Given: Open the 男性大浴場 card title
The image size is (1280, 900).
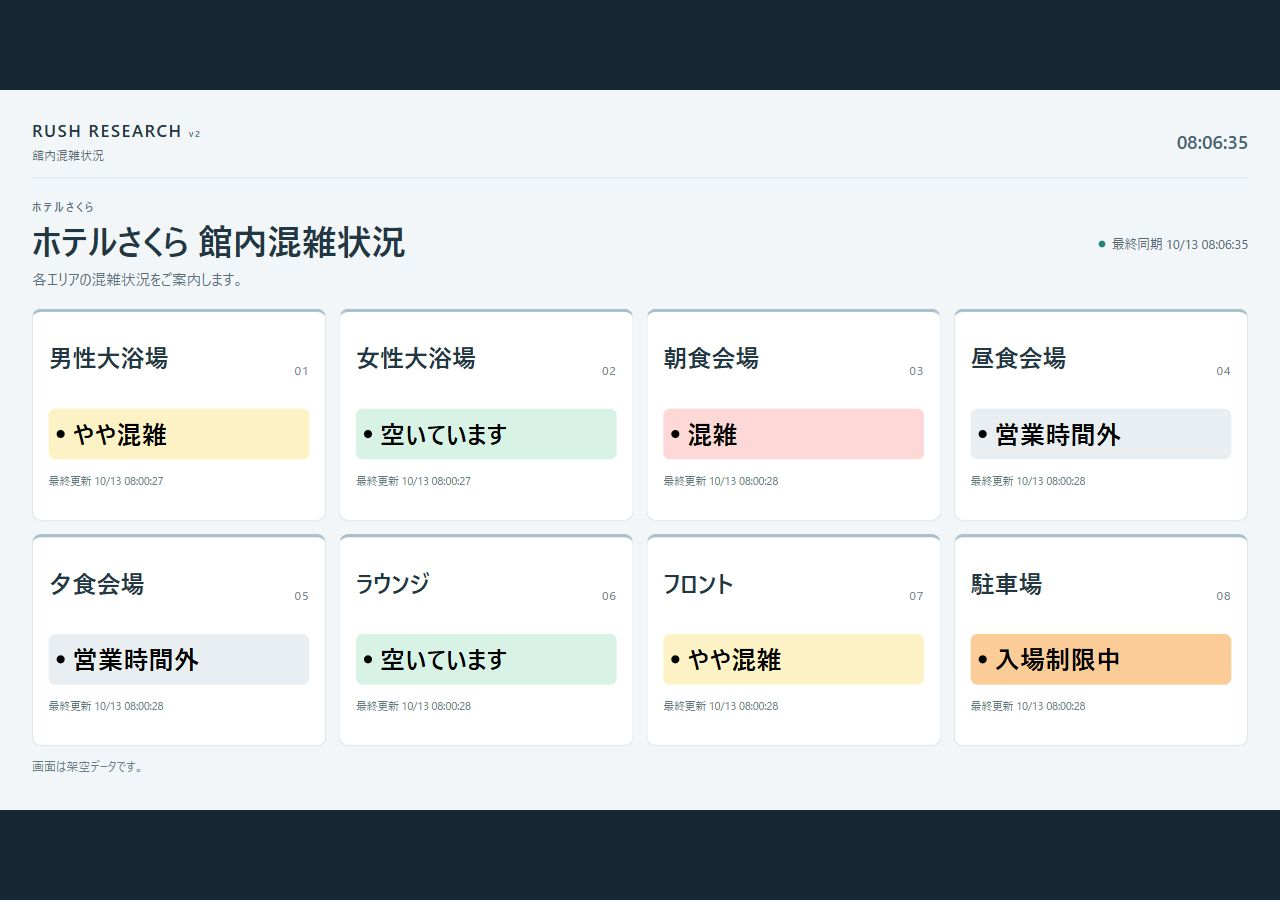Looking at the screenshot, I should pyautogui.click(x=109, y=358).
